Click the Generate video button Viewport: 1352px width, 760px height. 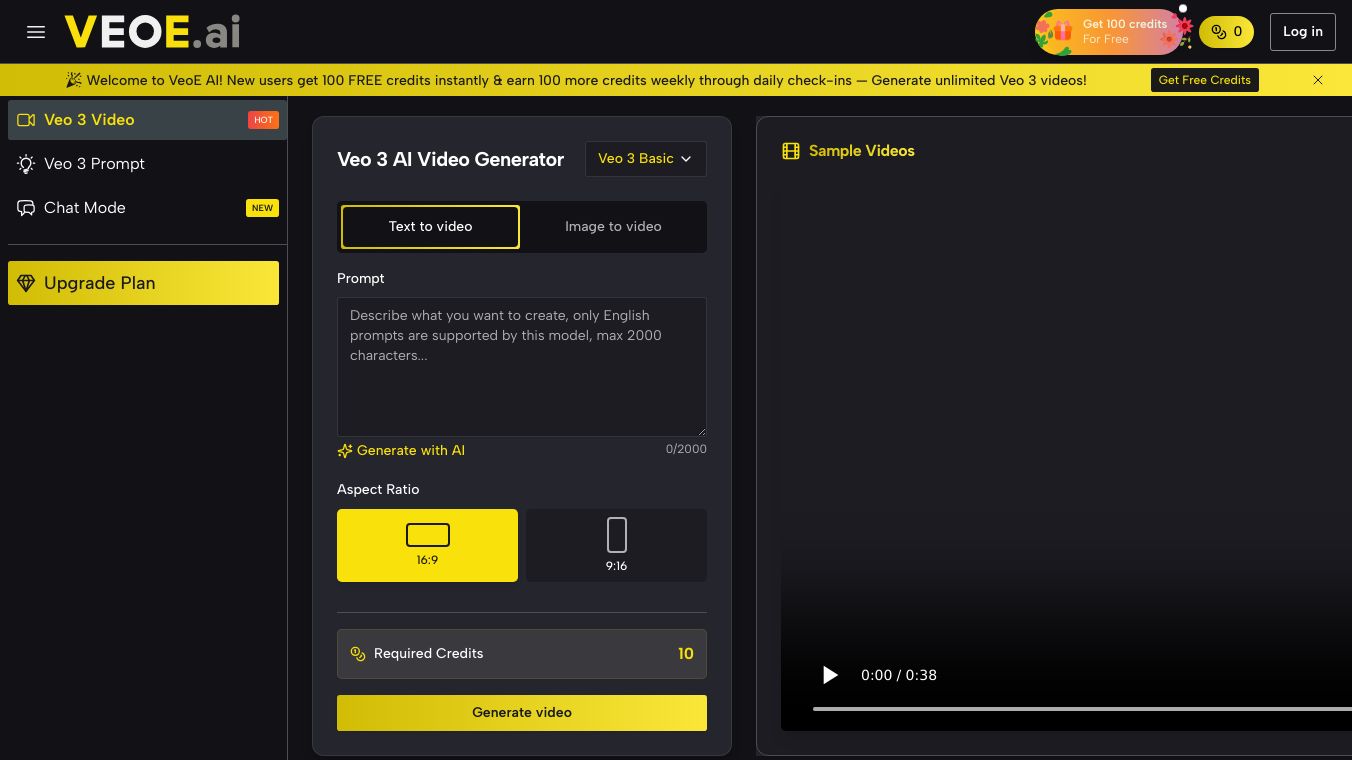click(522, 713)
